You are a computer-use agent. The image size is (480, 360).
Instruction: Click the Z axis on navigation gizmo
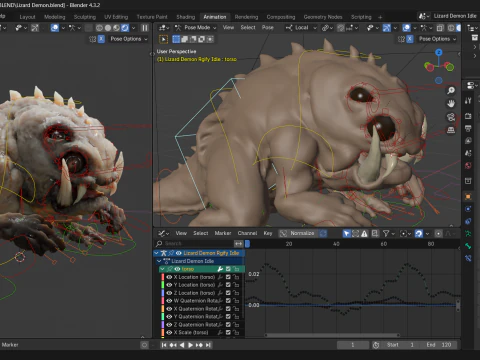(439, 52)
